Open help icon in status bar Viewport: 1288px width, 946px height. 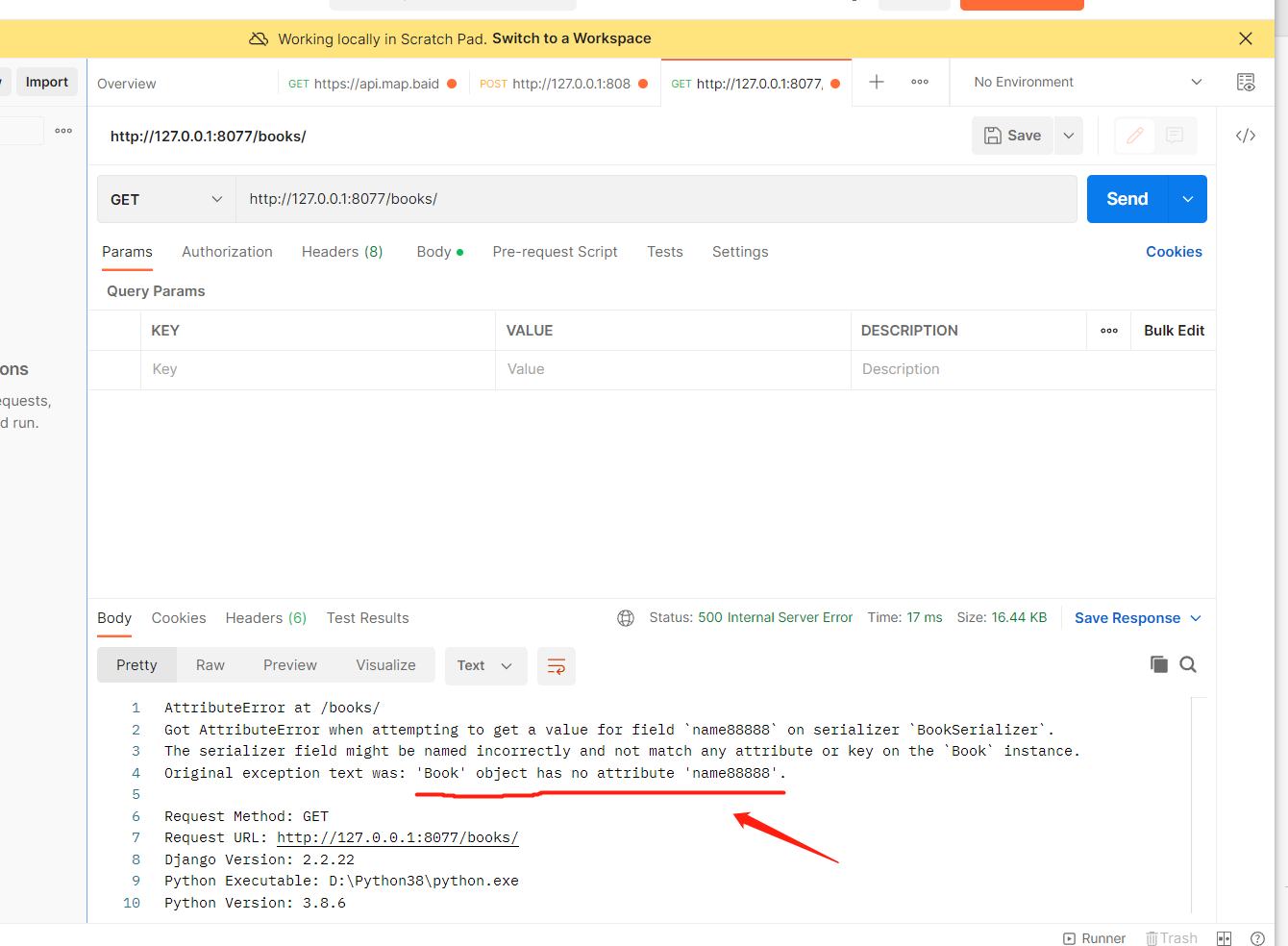pos(1257,938)
